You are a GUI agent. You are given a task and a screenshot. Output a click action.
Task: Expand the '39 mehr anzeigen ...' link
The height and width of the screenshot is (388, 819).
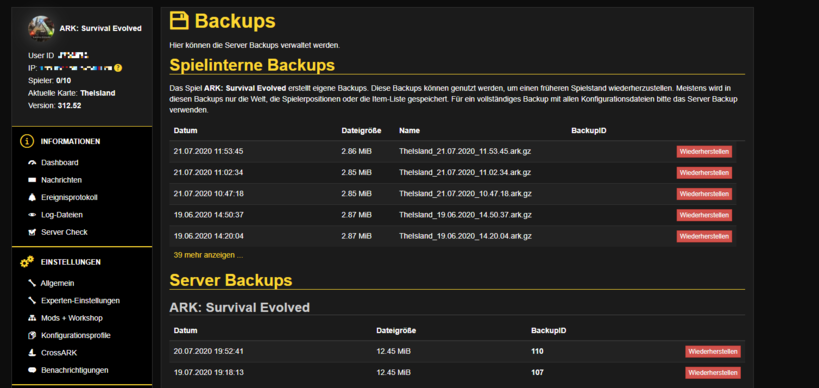pyautogui.click(x=208, y=255)
